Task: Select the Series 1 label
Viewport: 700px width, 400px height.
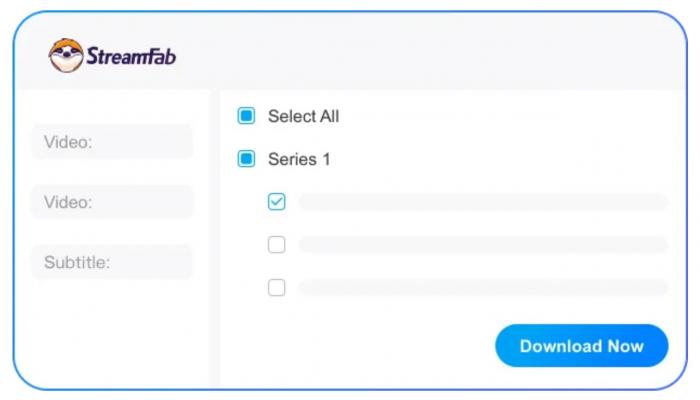Action: (x=299, y=159)
